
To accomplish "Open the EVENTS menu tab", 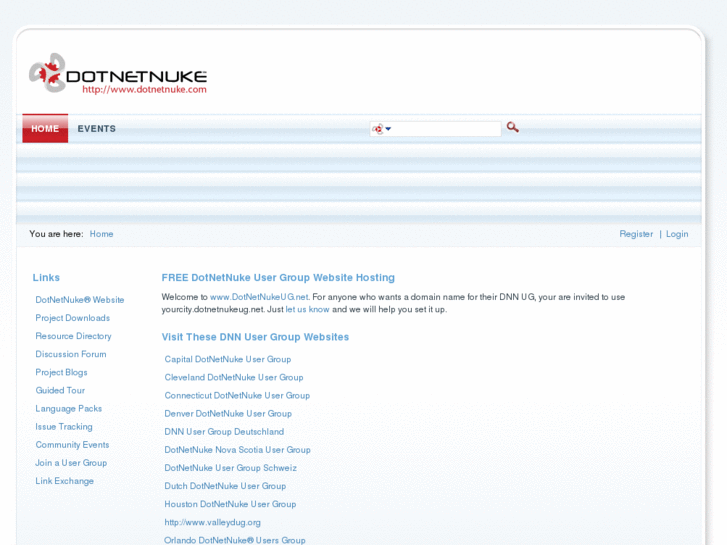I will tap(96, 128).
